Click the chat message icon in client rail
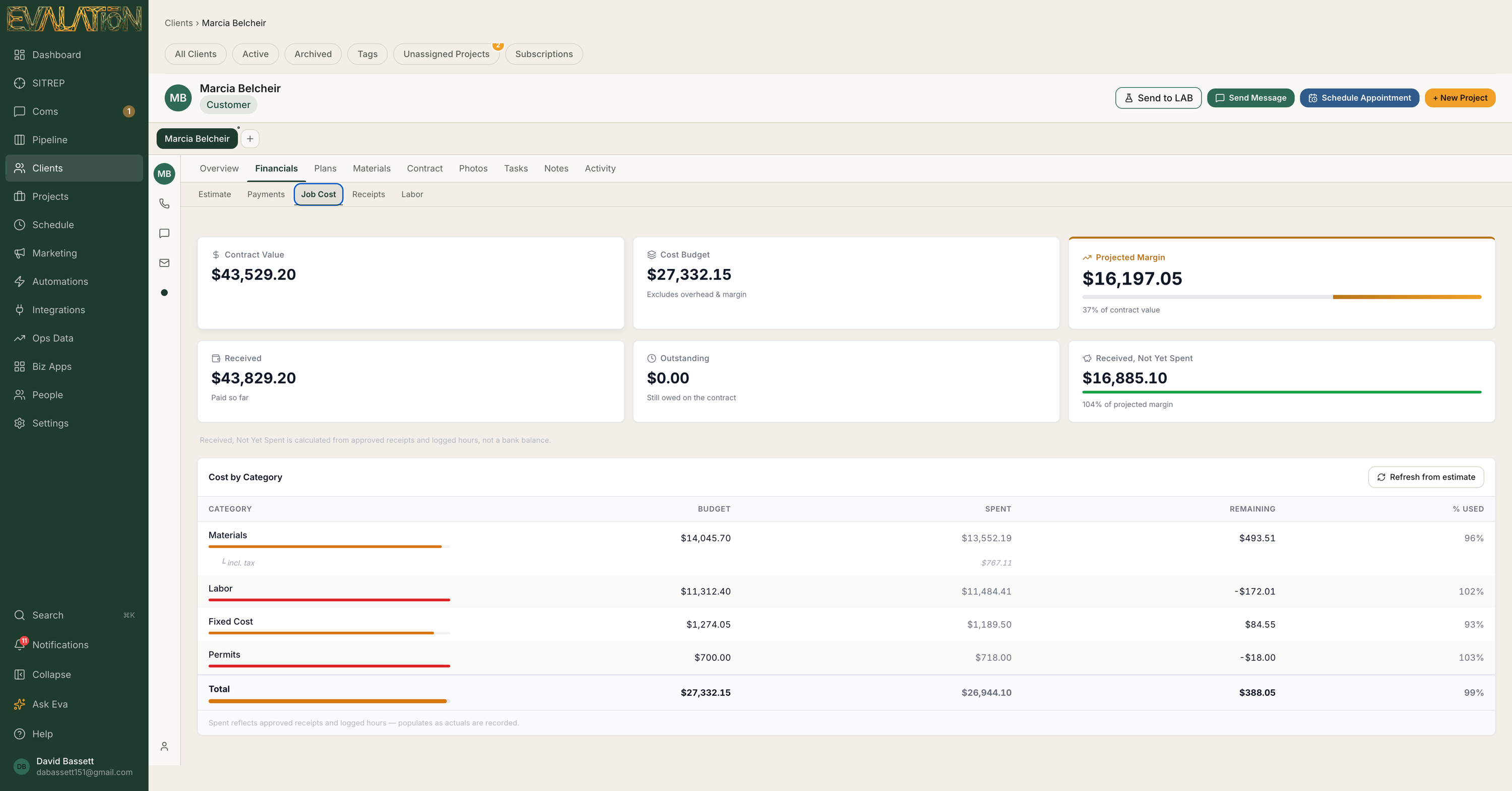Screen dimensions: 1512x791 (x=164, y=234)
